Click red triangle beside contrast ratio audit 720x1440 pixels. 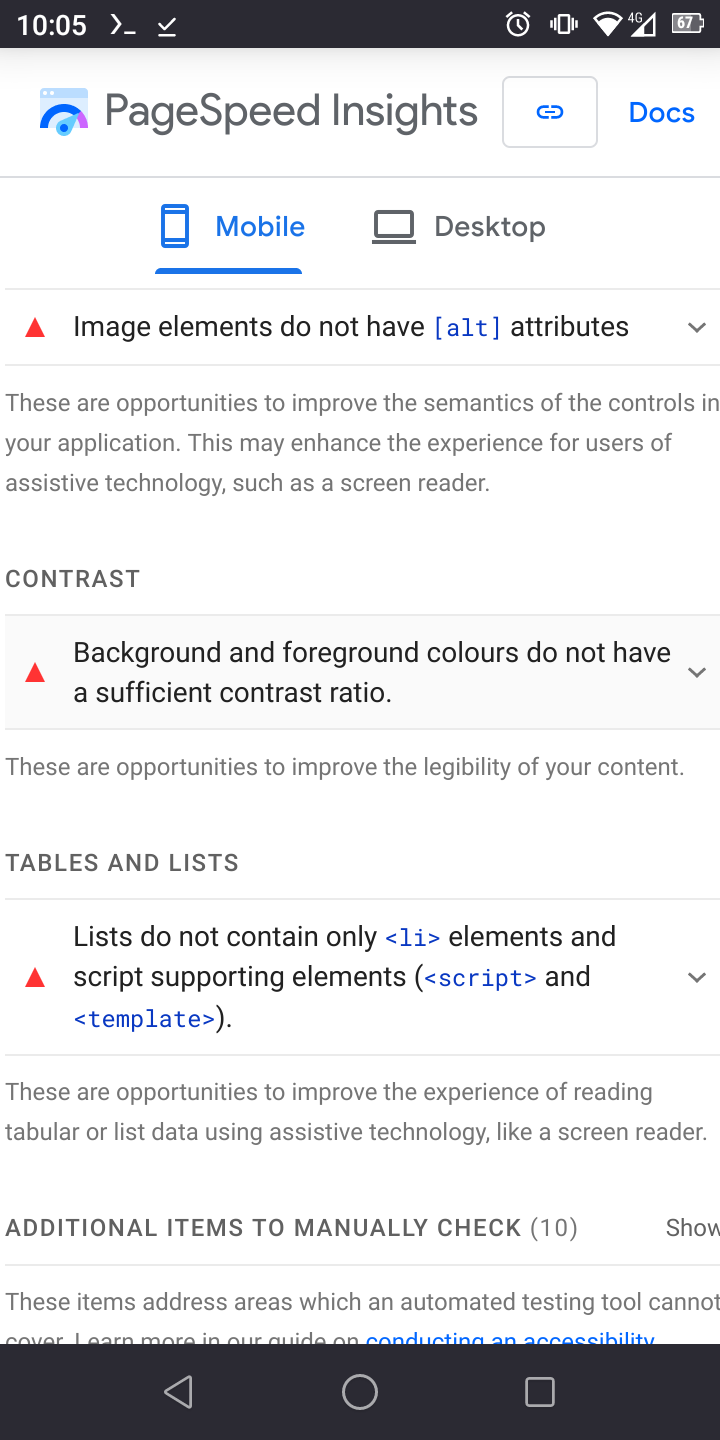click(x=35, y=672)
